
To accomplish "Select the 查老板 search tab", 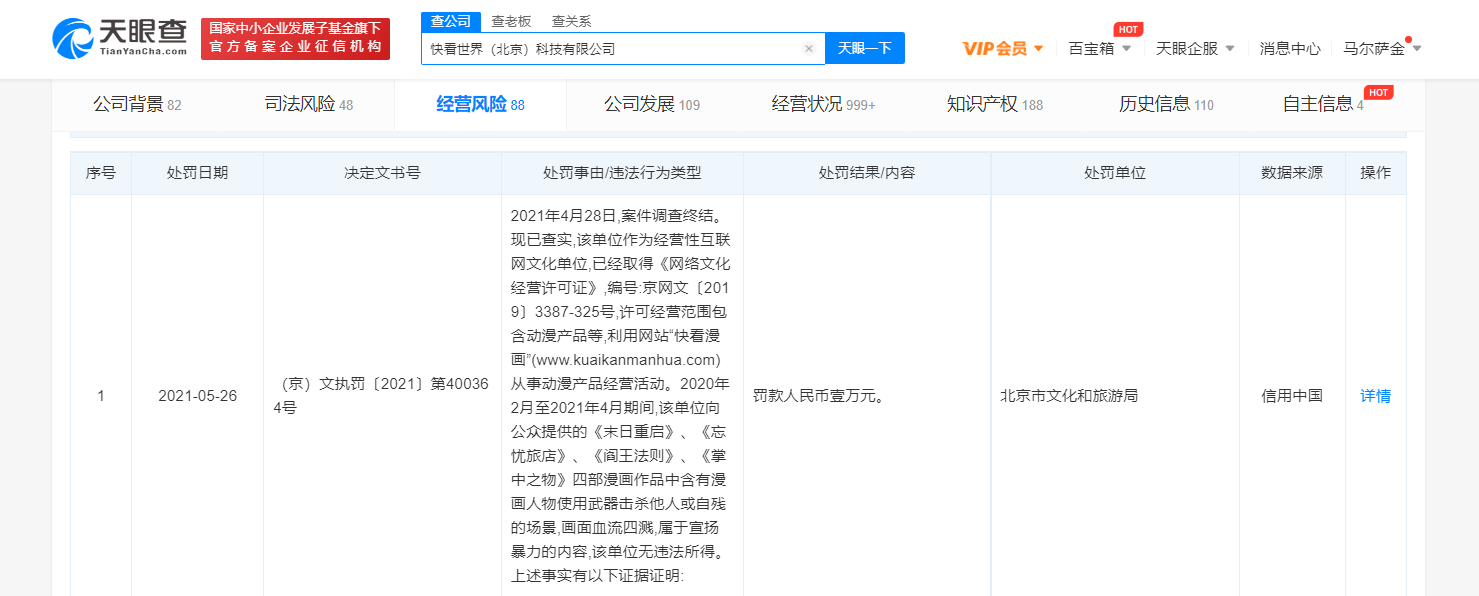I will coord(511,21).
